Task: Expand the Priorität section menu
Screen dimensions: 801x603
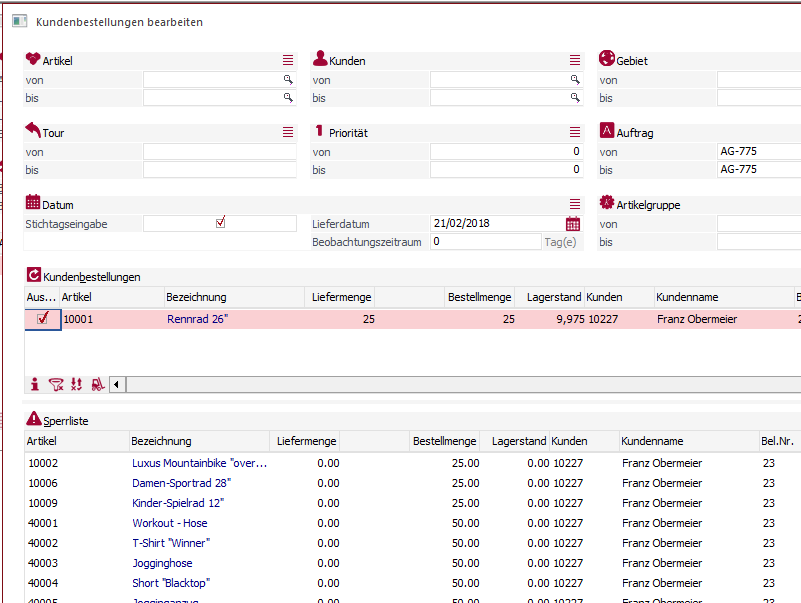Action: click(575, 132)
